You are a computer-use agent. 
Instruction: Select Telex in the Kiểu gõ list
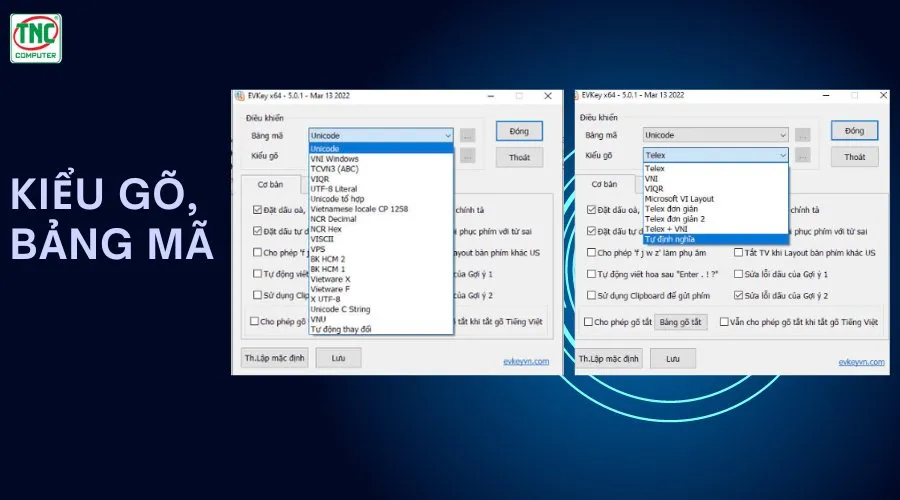[716, 169]
